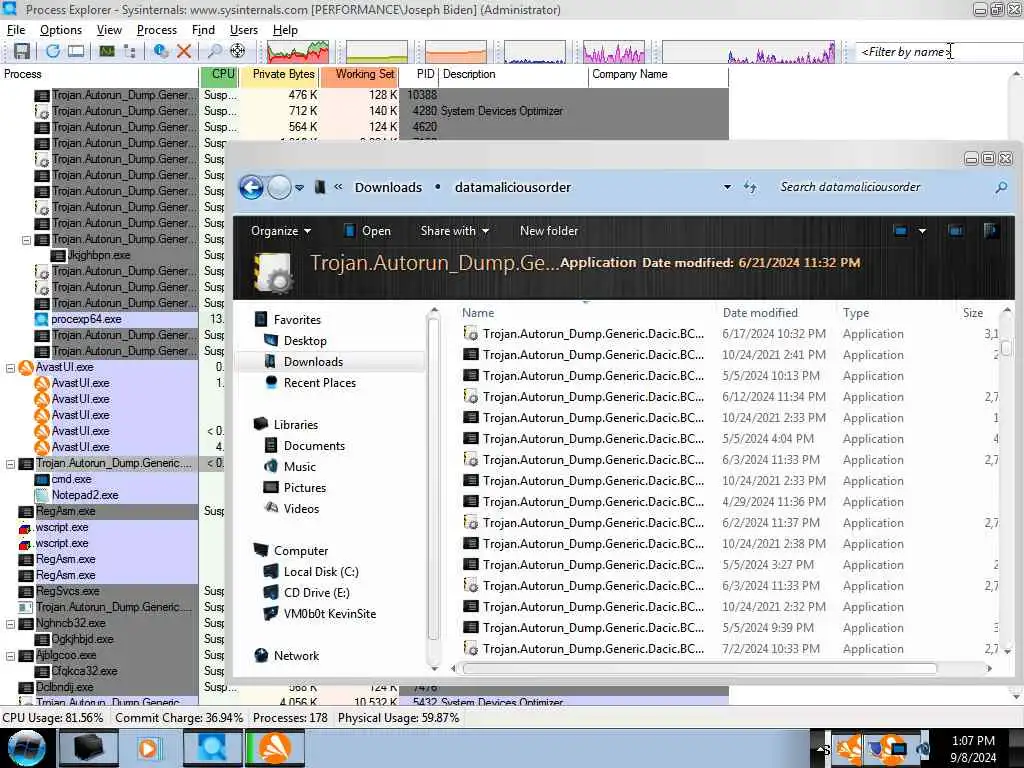Click the media player taskbar icon
Viewport: 1024px width, 768px height.
[x=149, y=748]
